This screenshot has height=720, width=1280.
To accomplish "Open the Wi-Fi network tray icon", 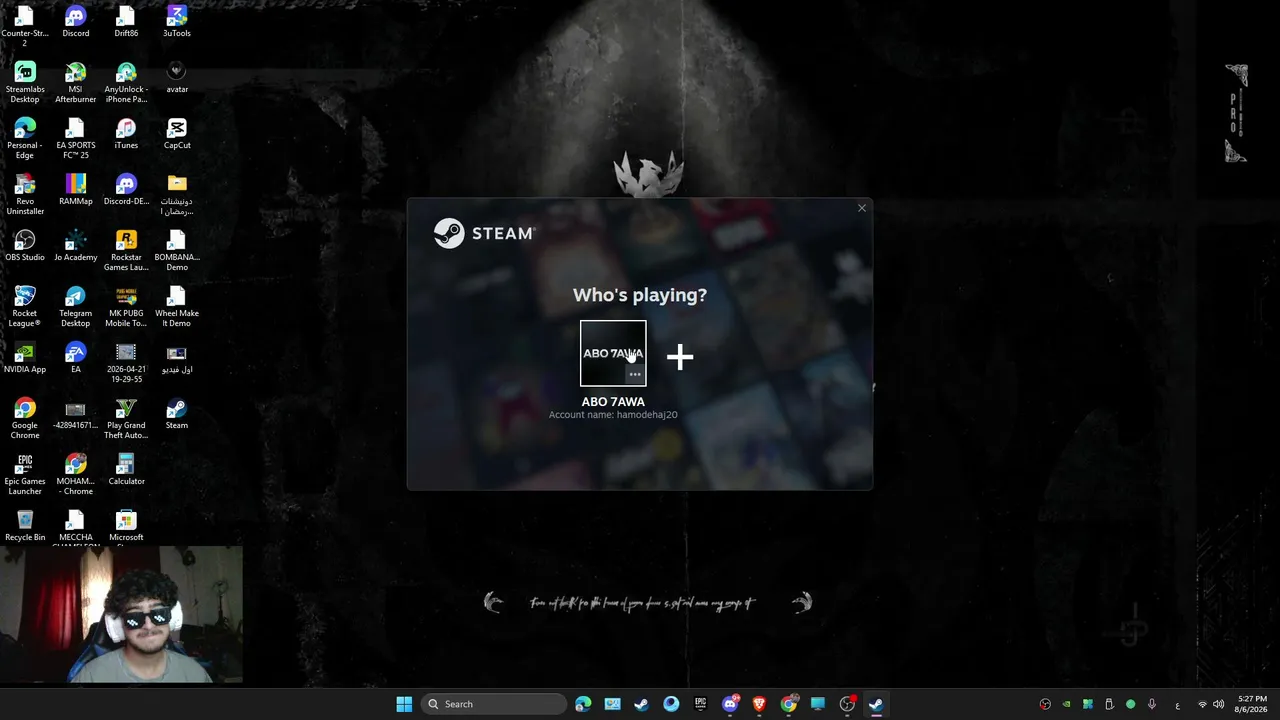I will [1202, 704].
